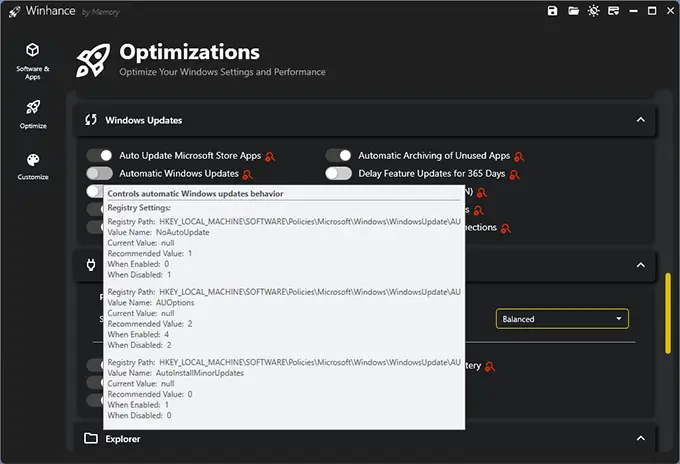Screen dimensions: 680x464
Task: Click registry icon next to Automatic Archiving of Unused Apps
Action: pos(519,157)
